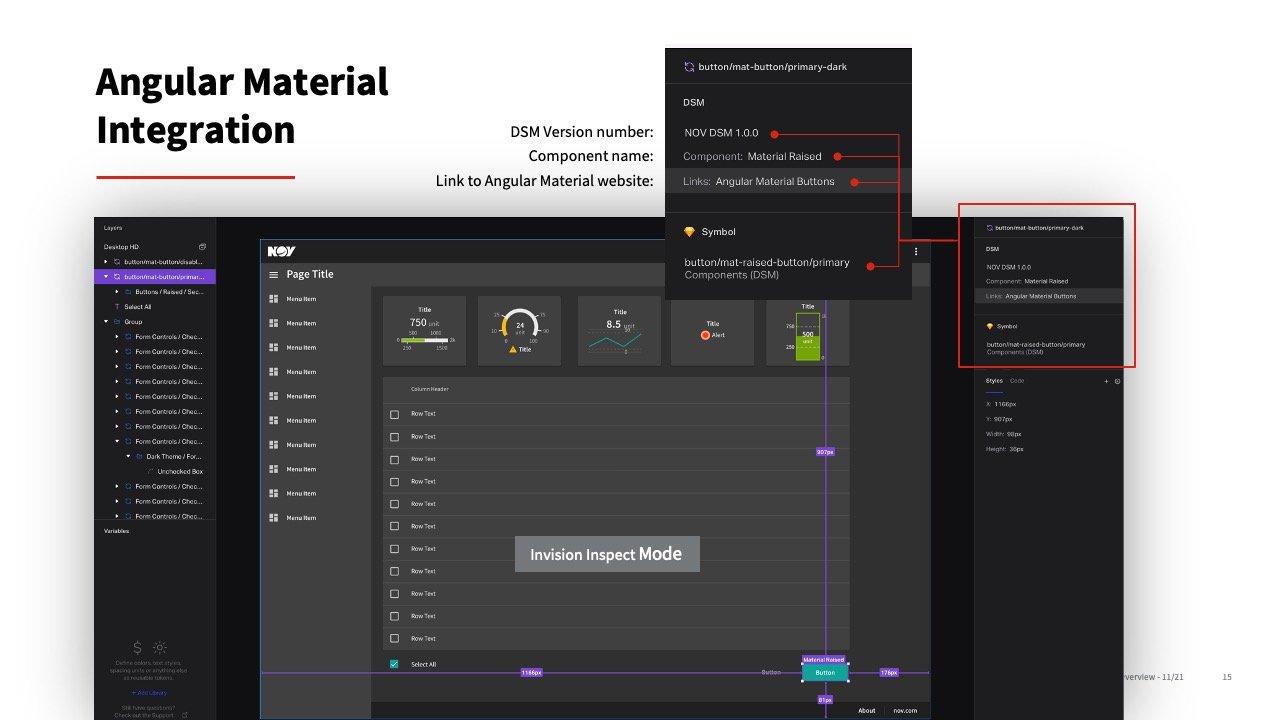Screen dimensions: 1280x720
Task: Select the Select All text layer
Action: coord(138,307)
